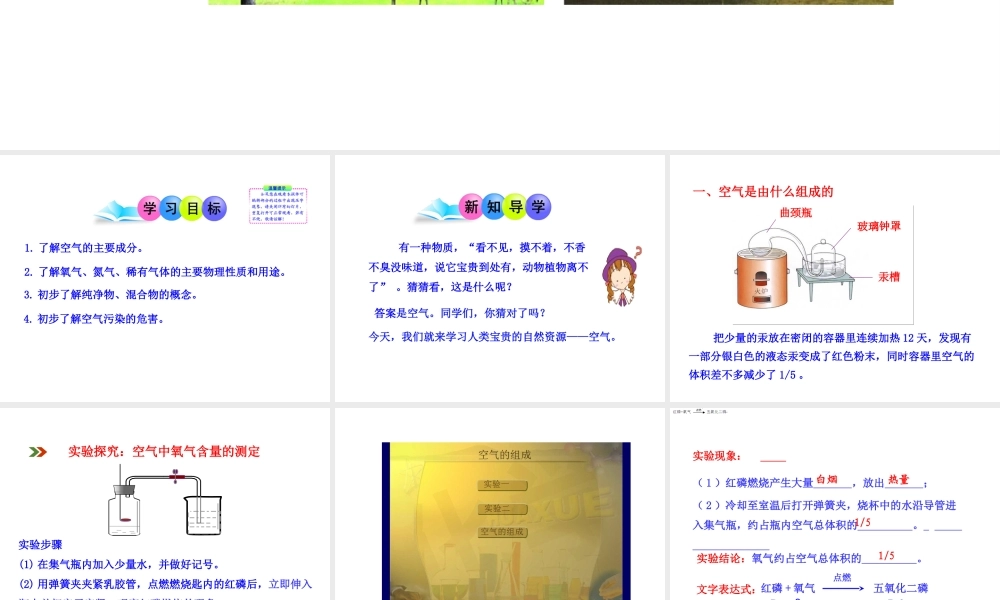Open the yellow 空气的组成 slide

click(x=499, y=504)
